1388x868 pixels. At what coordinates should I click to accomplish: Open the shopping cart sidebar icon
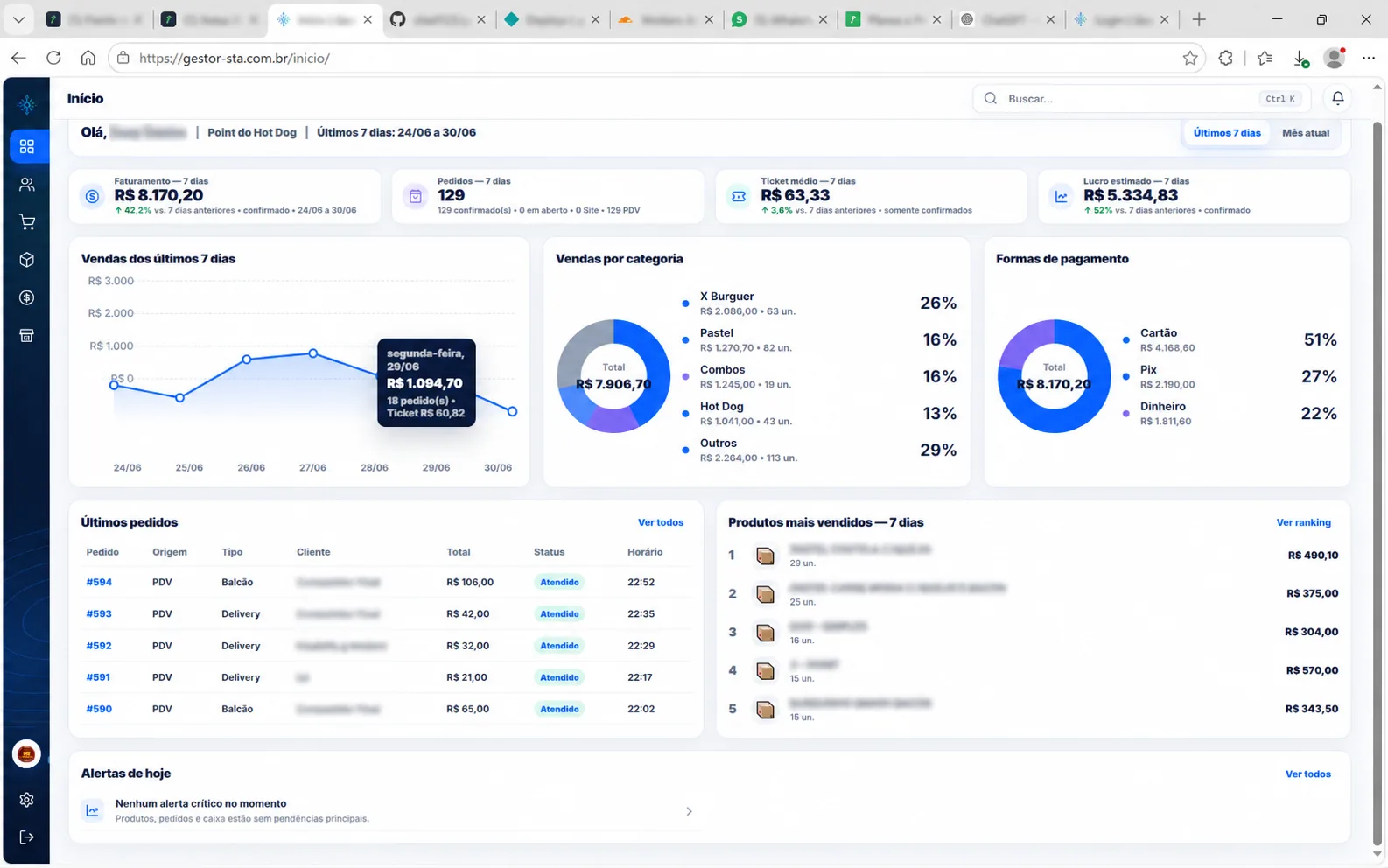27,222
